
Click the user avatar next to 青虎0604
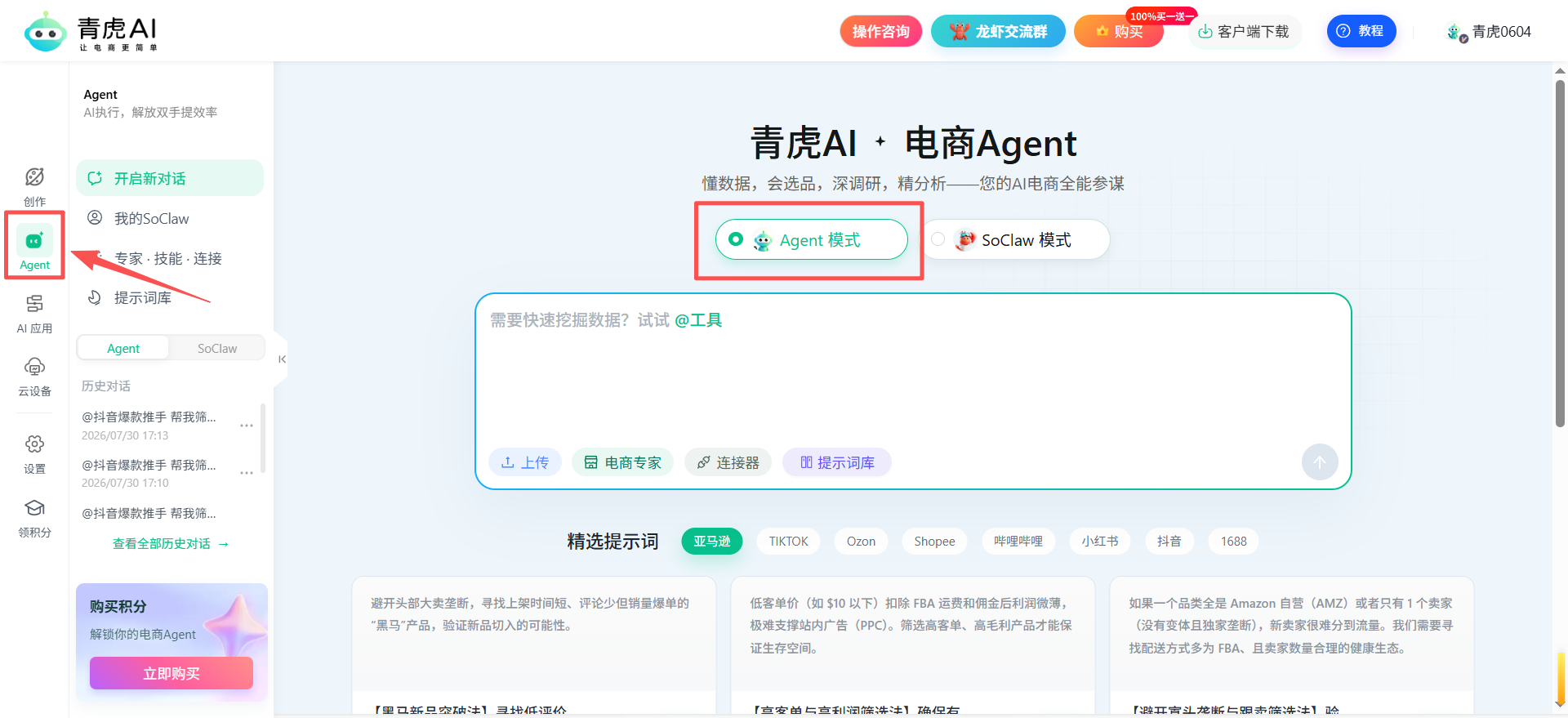1456,32
